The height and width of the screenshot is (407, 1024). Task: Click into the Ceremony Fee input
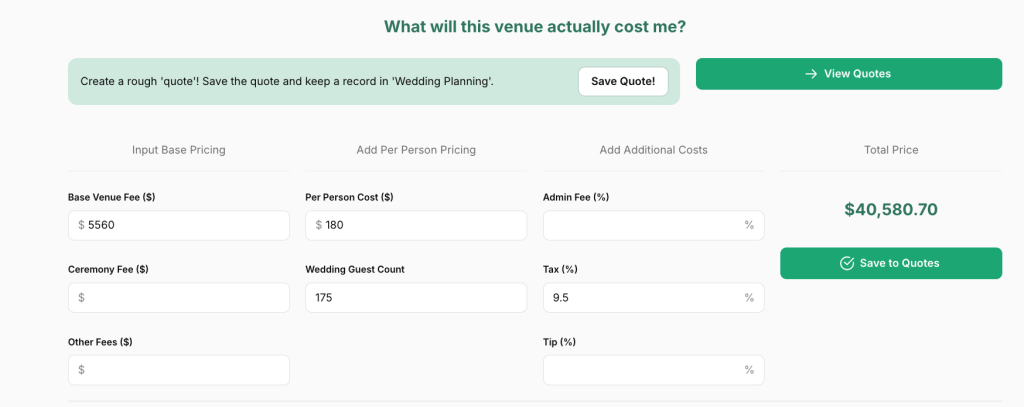point(185,298)
